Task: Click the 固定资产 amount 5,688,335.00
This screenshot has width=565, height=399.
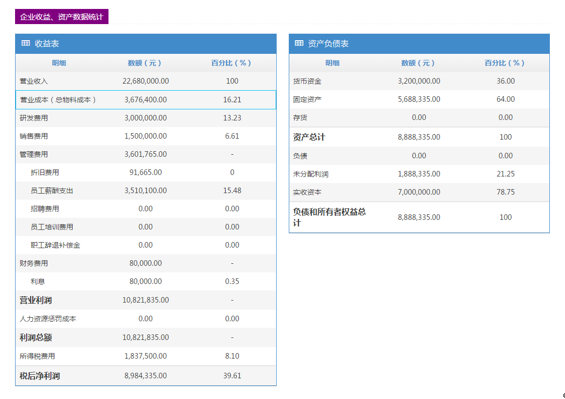Action: [419, 99]
